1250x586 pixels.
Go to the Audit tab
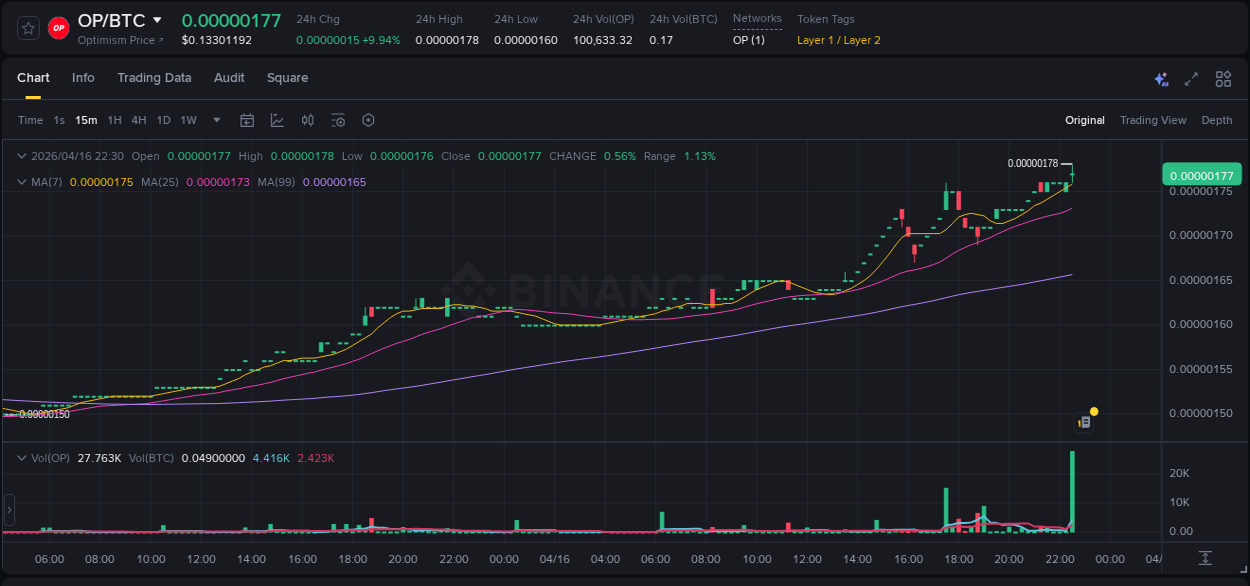pos(229,78)
